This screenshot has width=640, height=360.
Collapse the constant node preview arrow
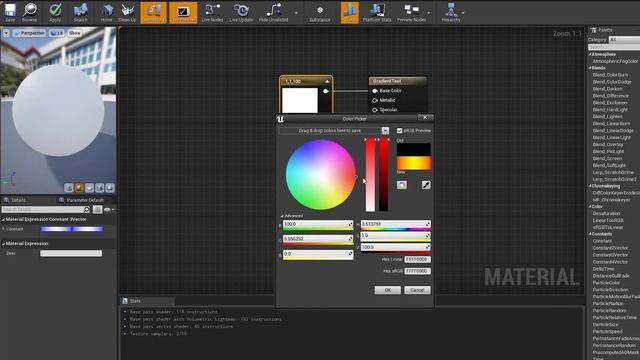[327, 82]
